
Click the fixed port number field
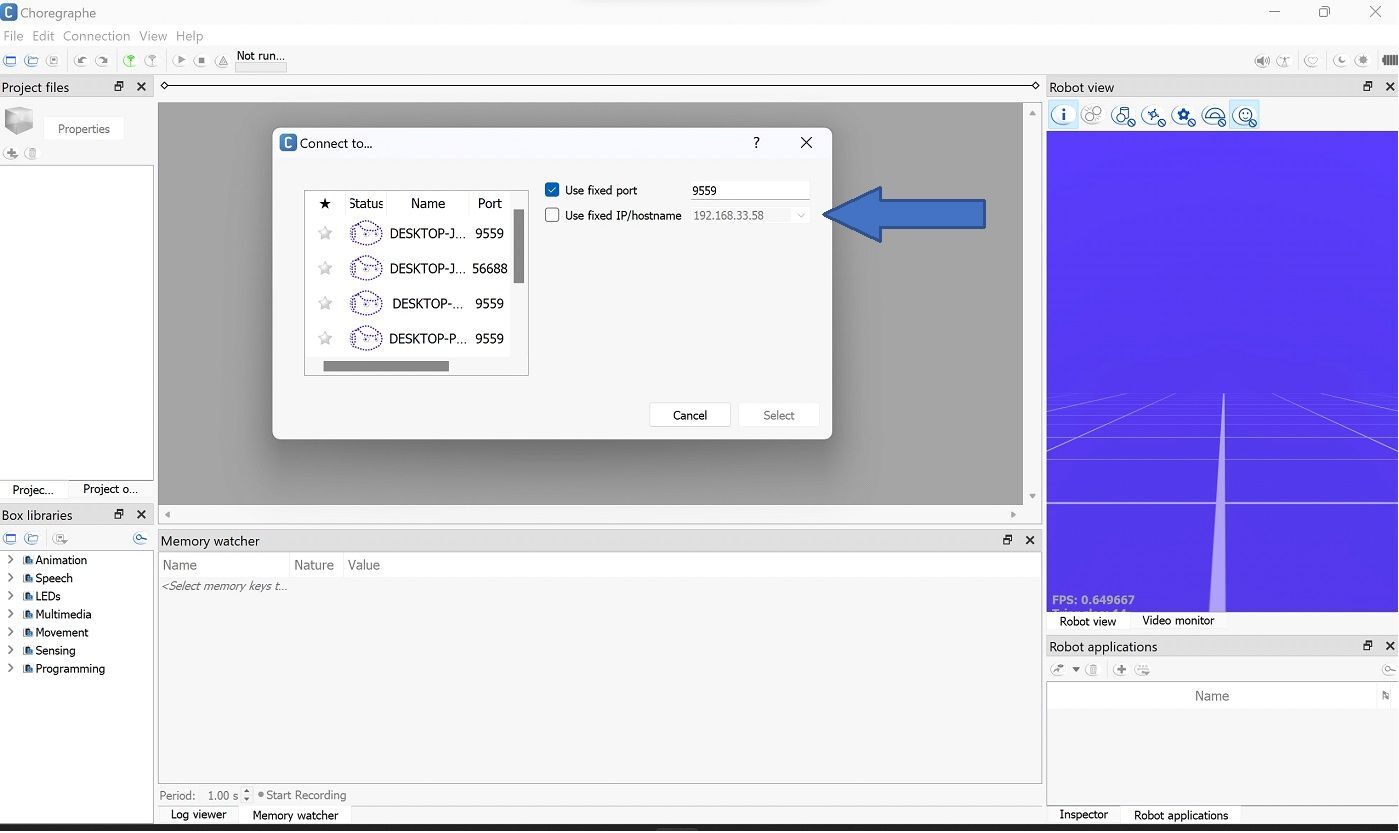click(x=749, y=190)
